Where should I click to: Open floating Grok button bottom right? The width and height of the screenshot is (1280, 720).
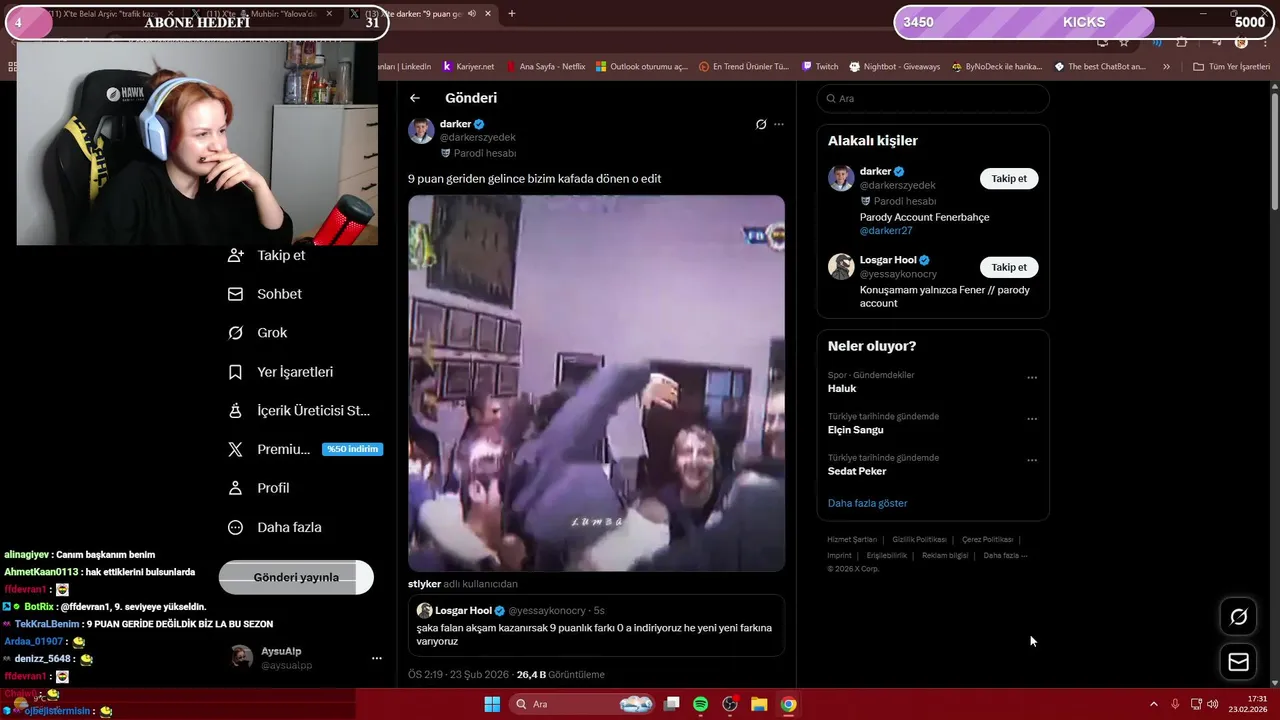[1238, 617]
